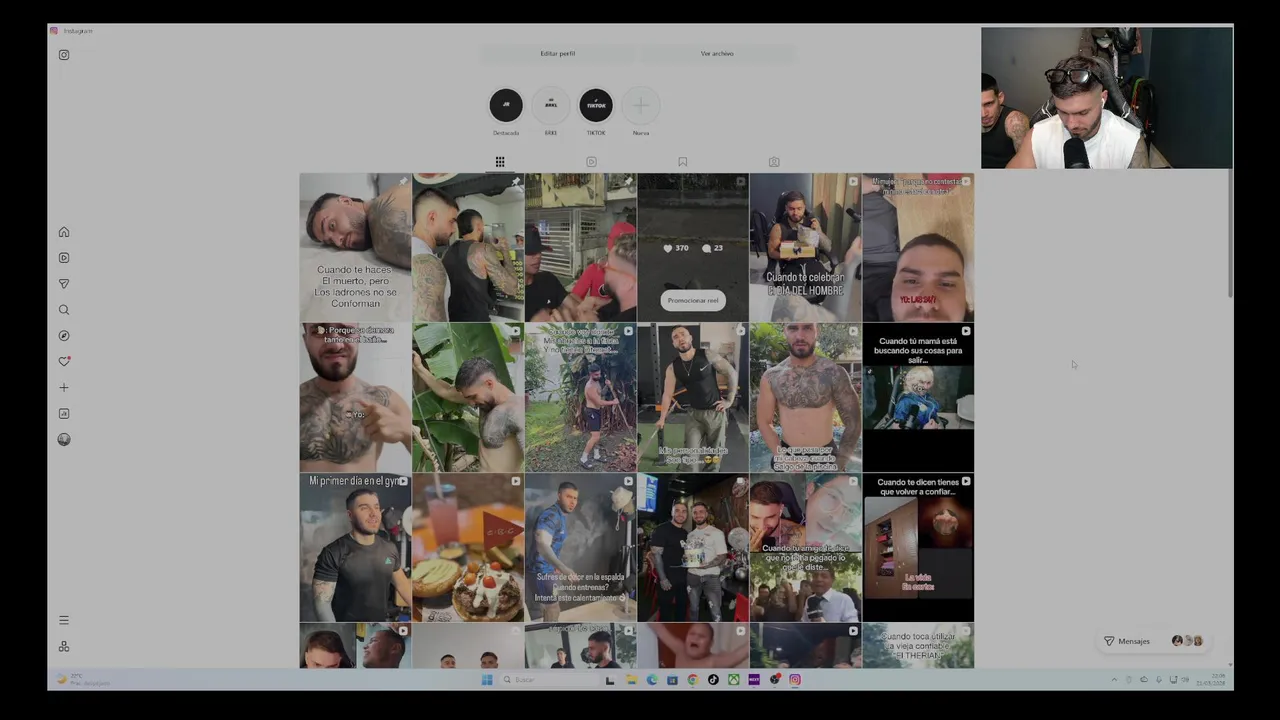1280x720 pixels.
Task: Open the dashboard chart icon in sidebar
Action: [64, 413]
